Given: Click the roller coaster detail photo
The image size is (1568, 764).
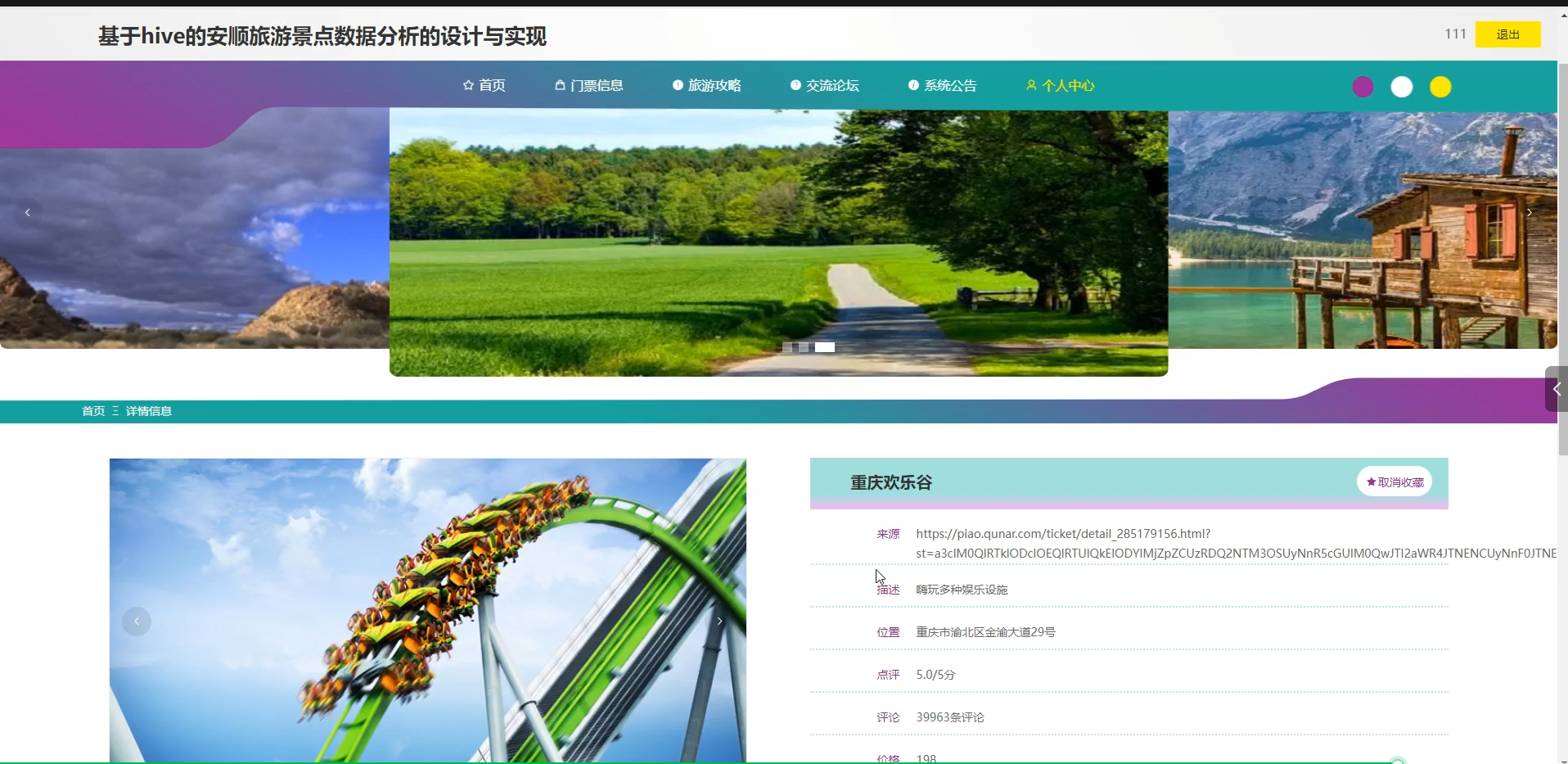Looking at the screenshot, I should 428,610.
